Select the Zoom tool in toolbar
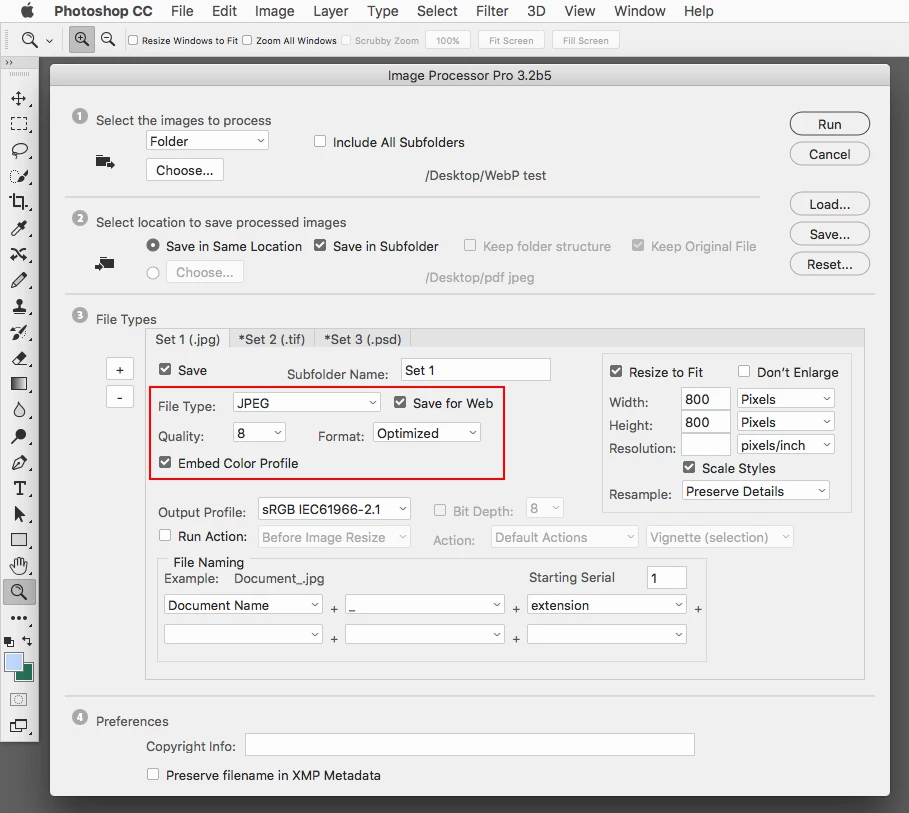 [19, 592]
